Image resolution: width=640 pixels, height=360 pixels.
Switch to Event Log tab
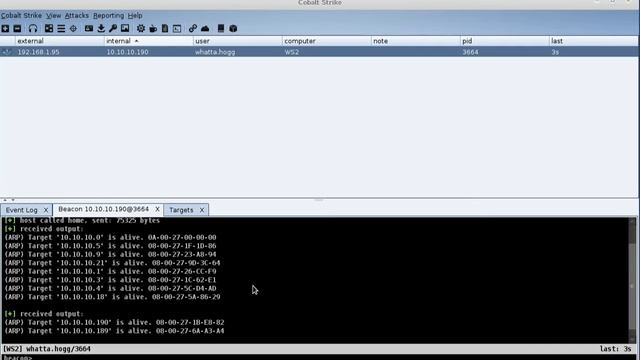pos(22,210)
